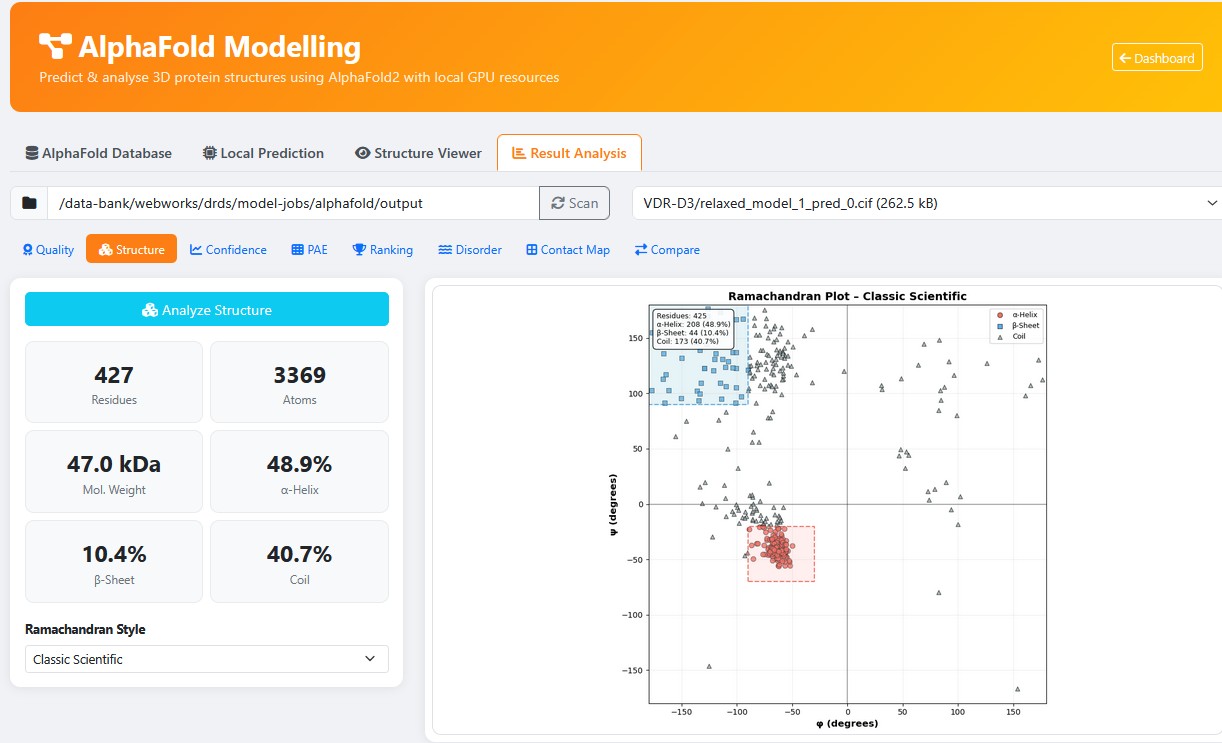Click the AlphaFold Modelling header title

219,47
